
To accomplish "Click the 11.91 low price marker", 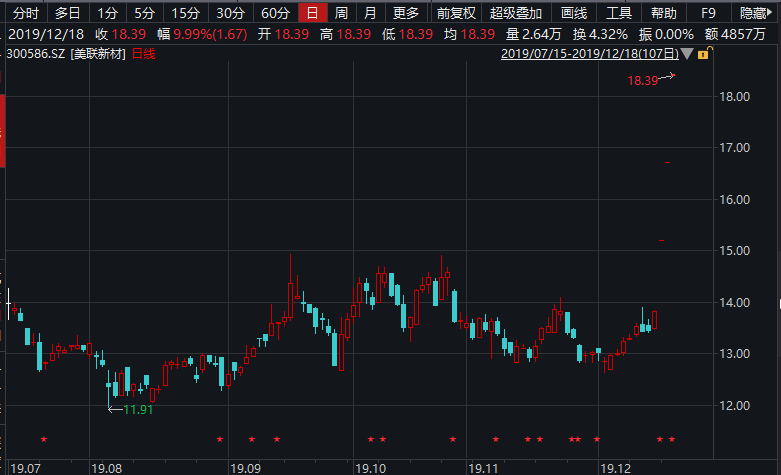I will click(x=138, y=409).
